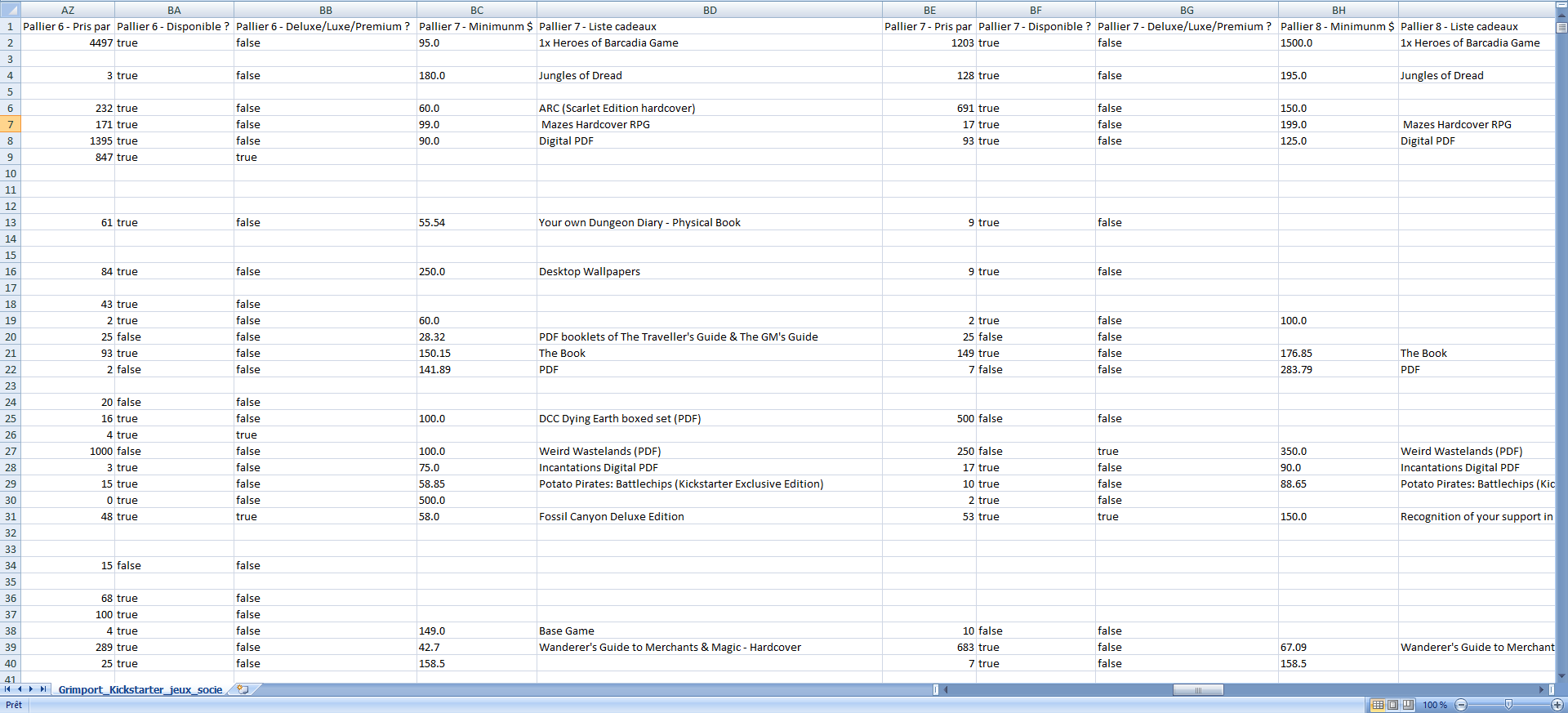
Task: Click header cell 'Pallier 8 - Liste cadeaux'
Action: [1477, 26]
